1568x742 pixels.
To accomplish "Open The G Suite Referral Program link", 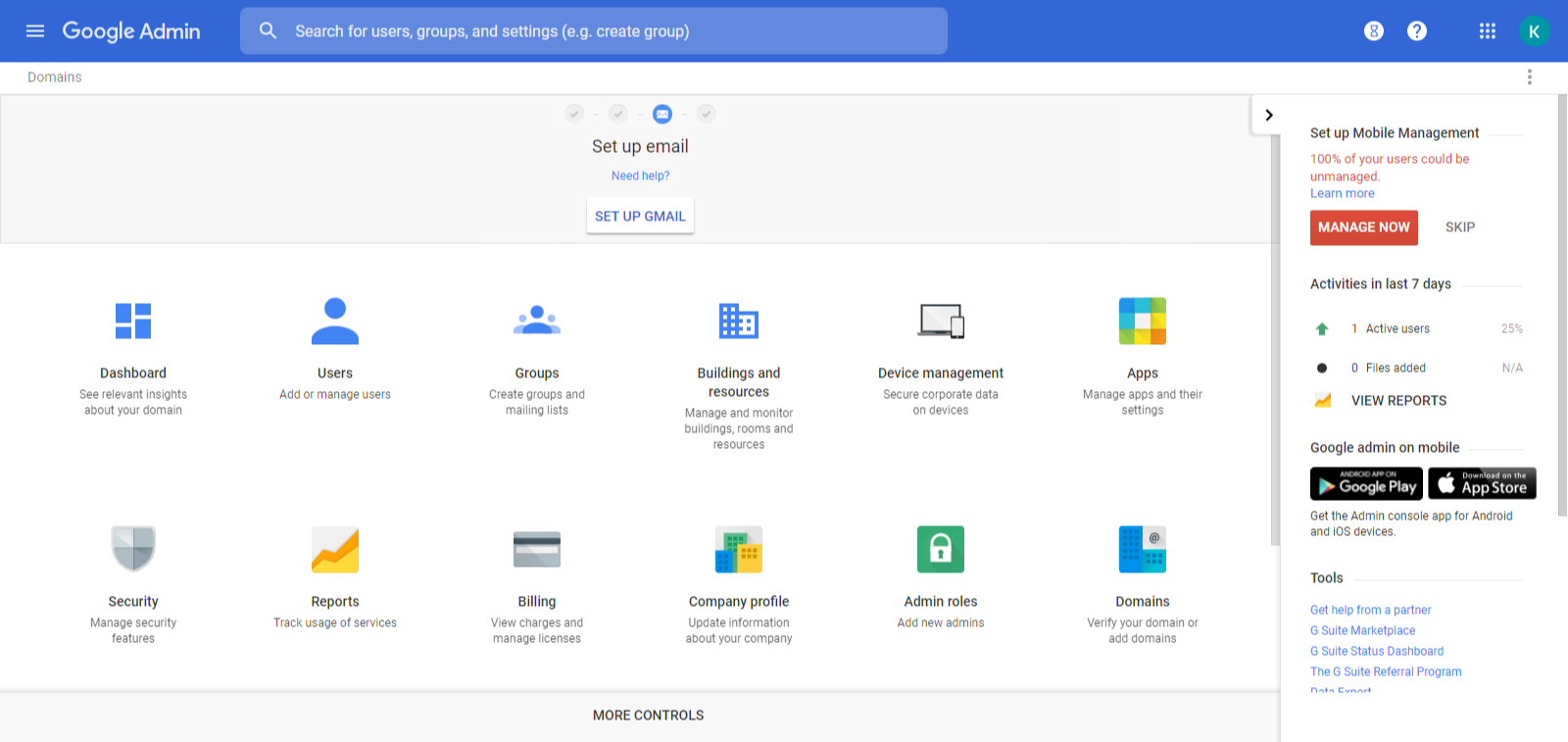I will [x=1386, y=671].
